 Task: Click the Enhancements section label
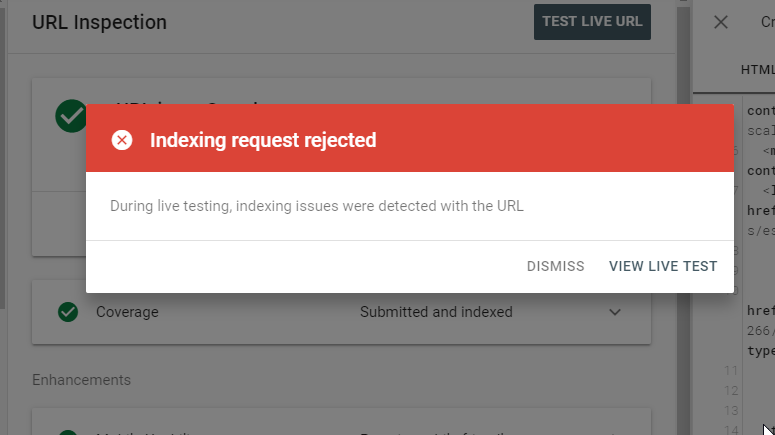click(x=82, y=380)
